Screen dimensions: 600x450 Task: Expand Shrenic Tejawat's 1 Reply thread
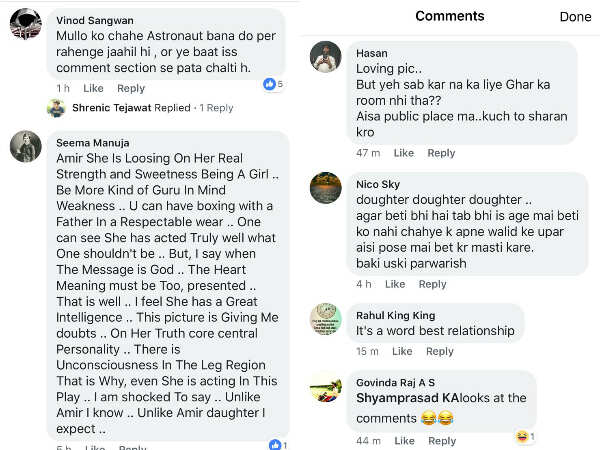tap(215, 108)
